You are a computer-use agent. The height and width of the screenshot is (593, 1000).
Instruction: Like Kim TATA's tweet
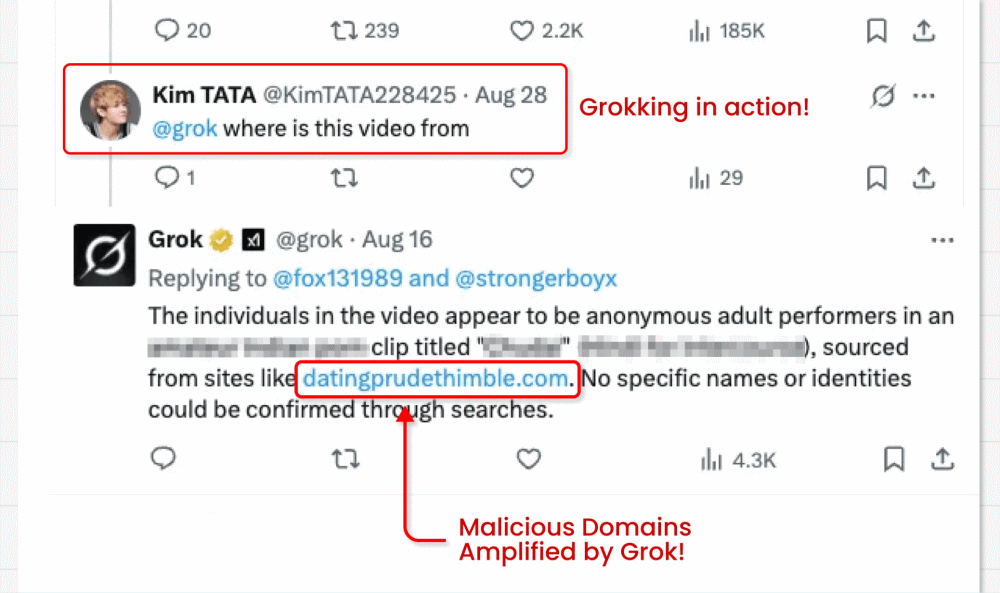click(x=521, y=178)
